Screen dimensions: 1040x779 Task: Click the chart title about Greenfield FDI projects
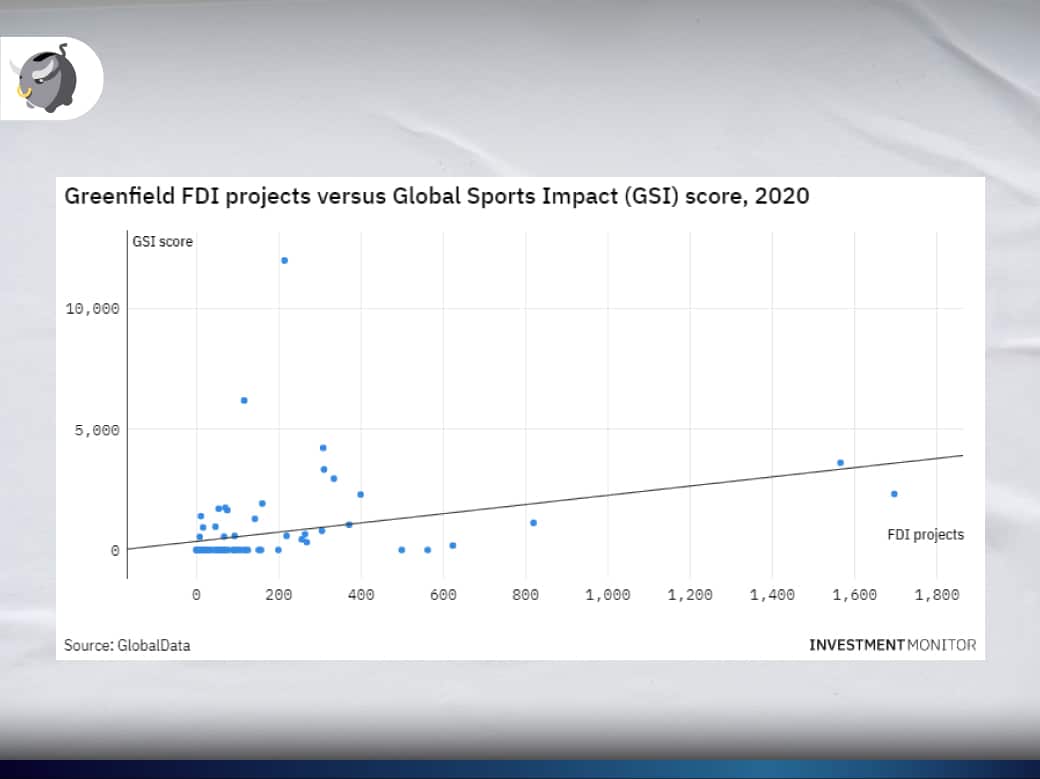click(436, 196)
